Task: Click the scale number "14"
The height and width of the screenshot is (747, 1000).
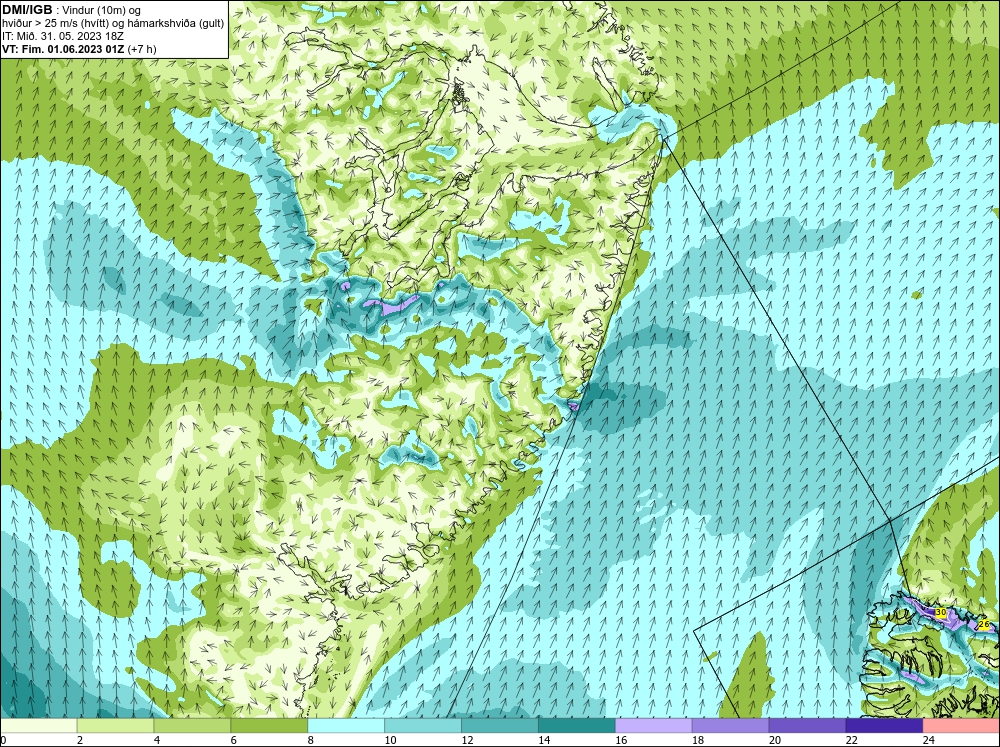Action: coord(544,740)
